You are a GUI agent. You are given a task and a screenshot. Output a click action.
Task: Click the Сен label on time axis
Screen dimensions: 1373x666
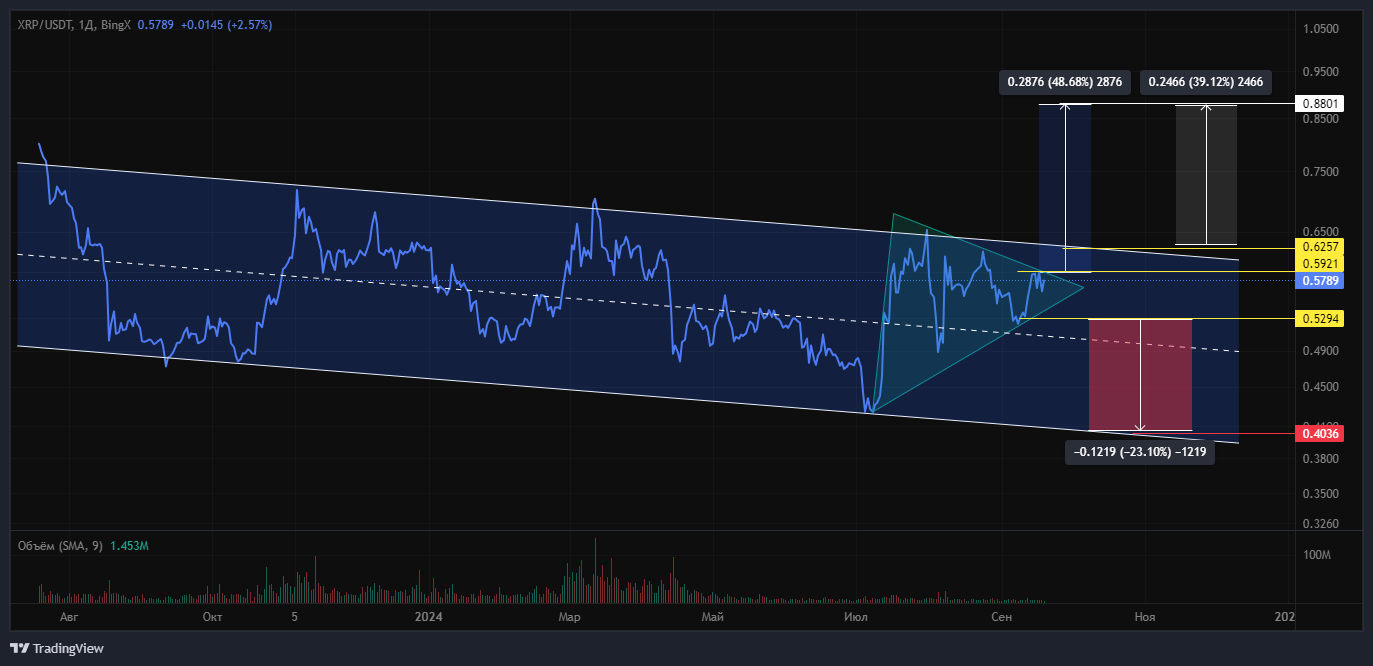pyautogui.click(x=1002, y=618)
